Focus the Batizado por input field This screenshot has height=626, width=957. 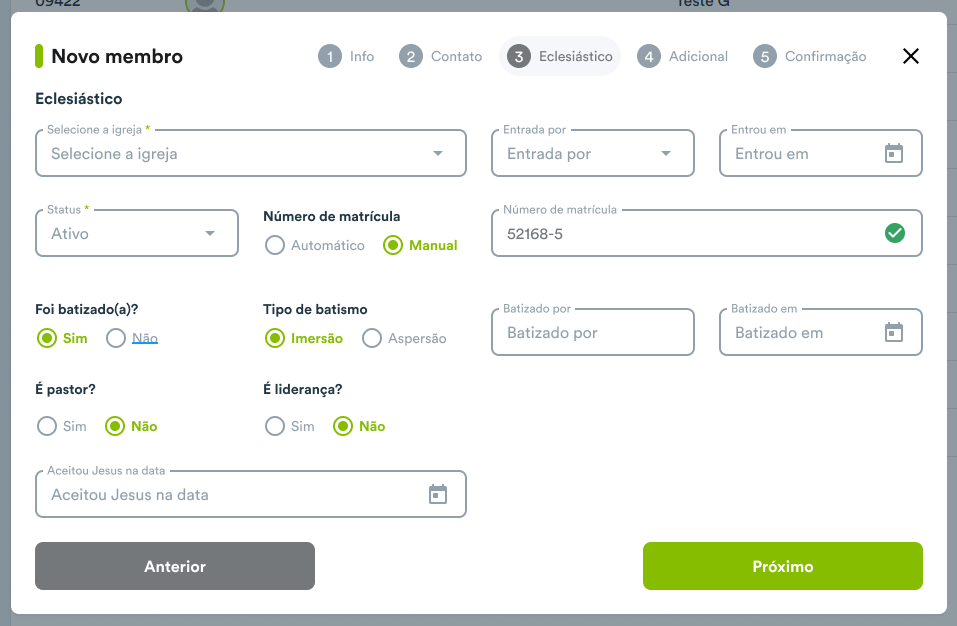(x=593, y=332)
